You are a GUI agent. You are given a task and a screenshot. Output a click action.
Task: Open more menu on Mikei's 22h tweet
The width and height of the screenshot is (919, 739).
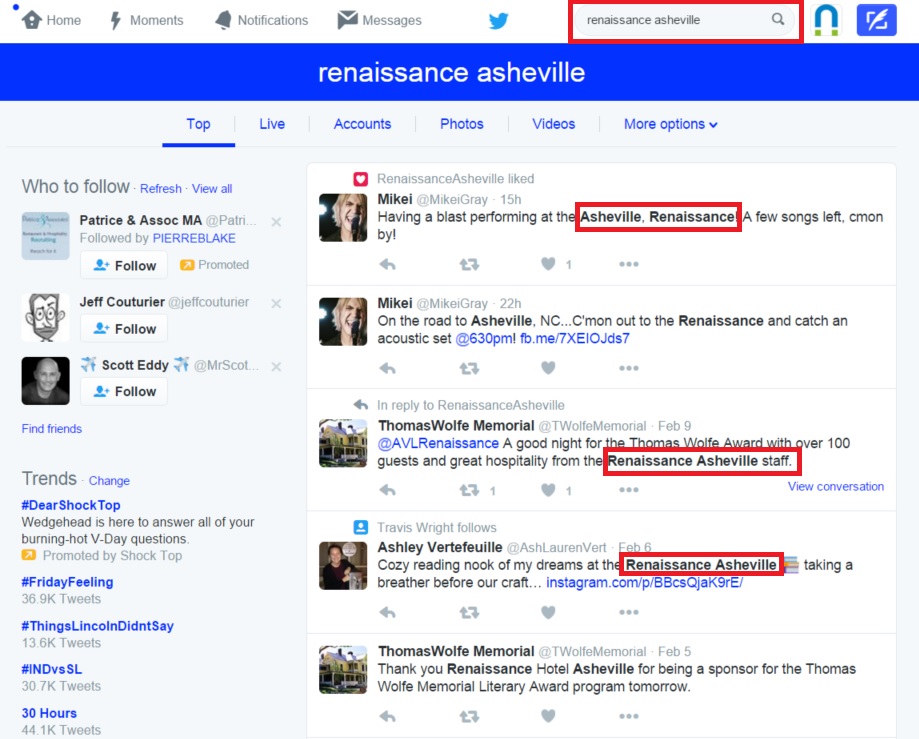pos(628,368)
